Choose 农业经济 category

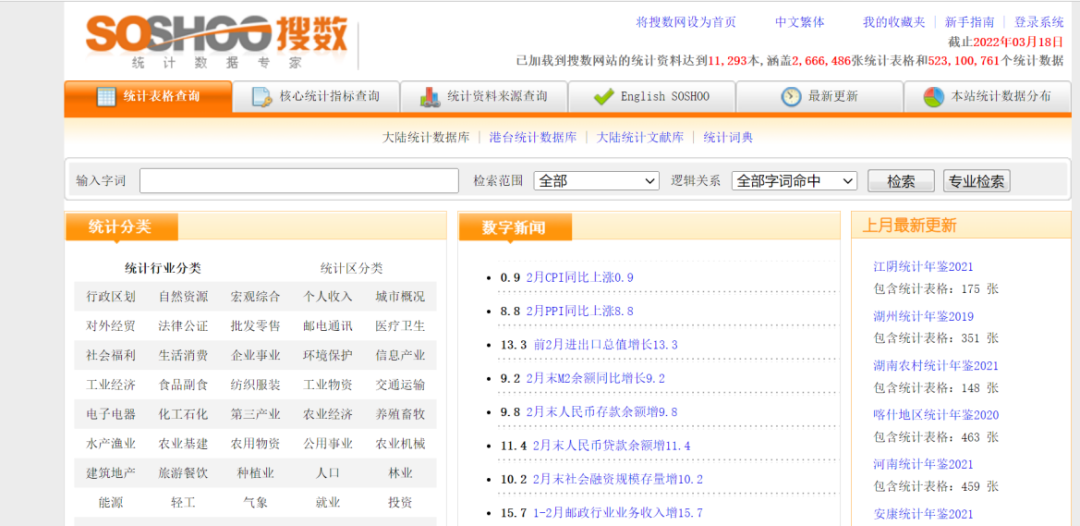(x=328, y=414)
